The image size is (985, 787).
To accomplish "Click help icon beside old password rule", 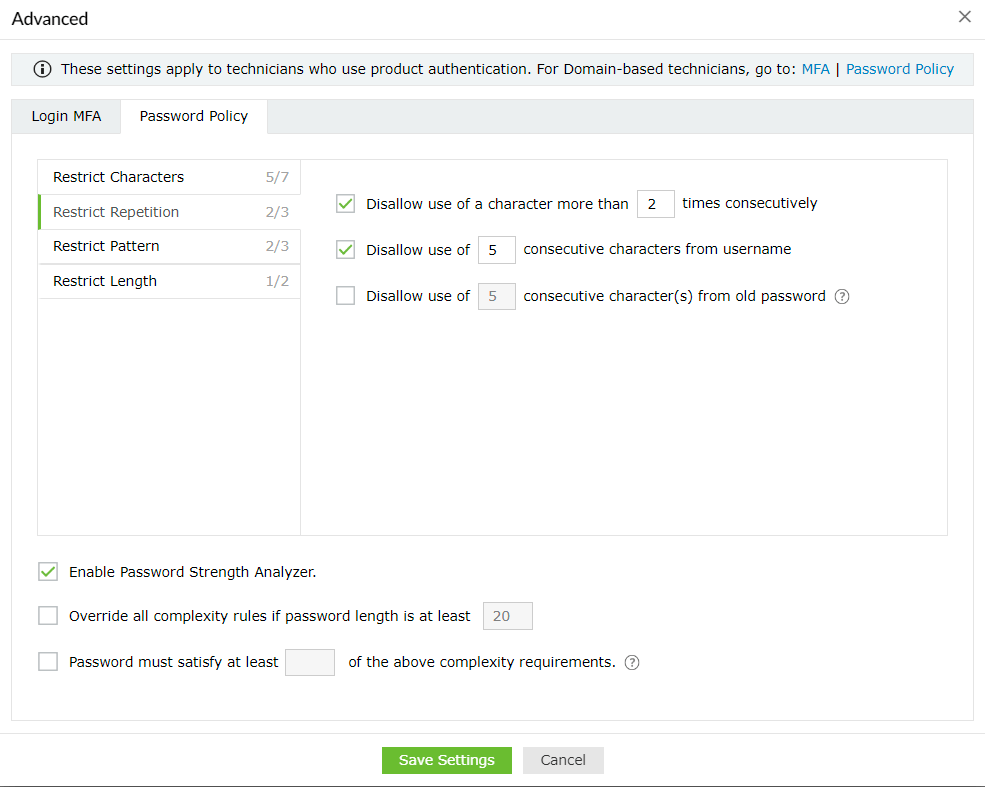I will (x=842, y=296).
